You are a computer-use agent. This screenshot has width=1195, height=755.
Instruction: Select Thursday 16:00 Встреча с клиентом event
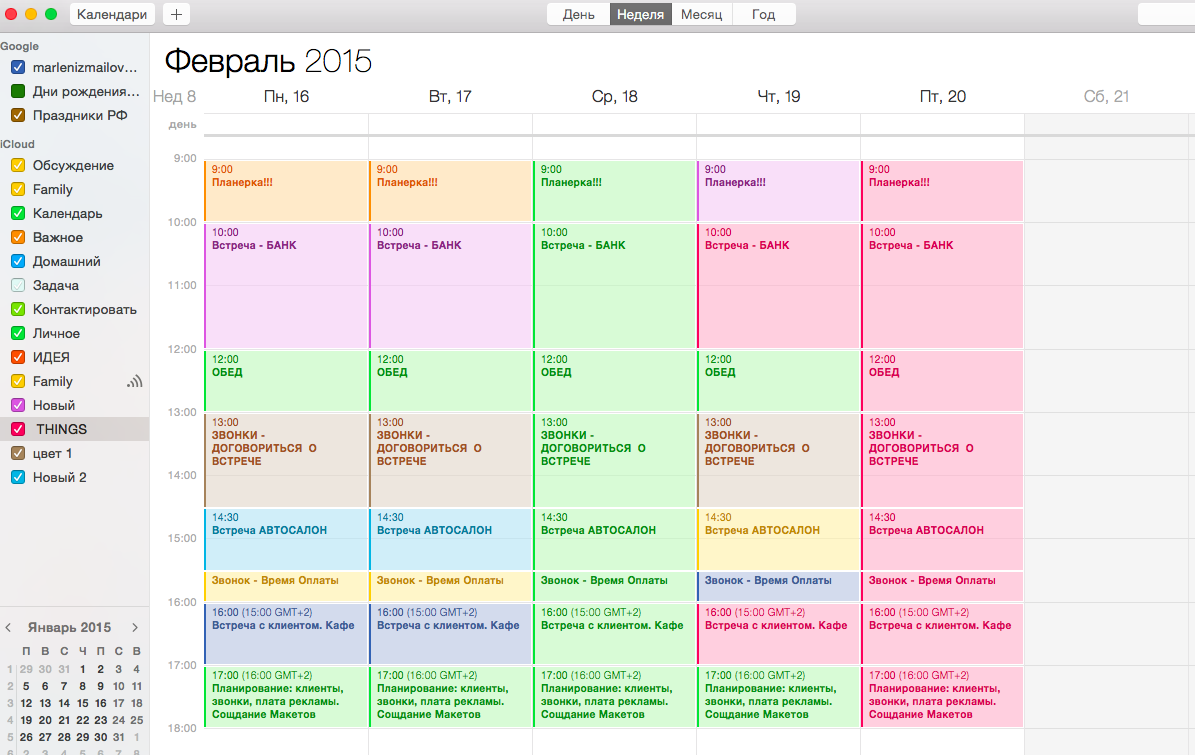coord(778,634)
